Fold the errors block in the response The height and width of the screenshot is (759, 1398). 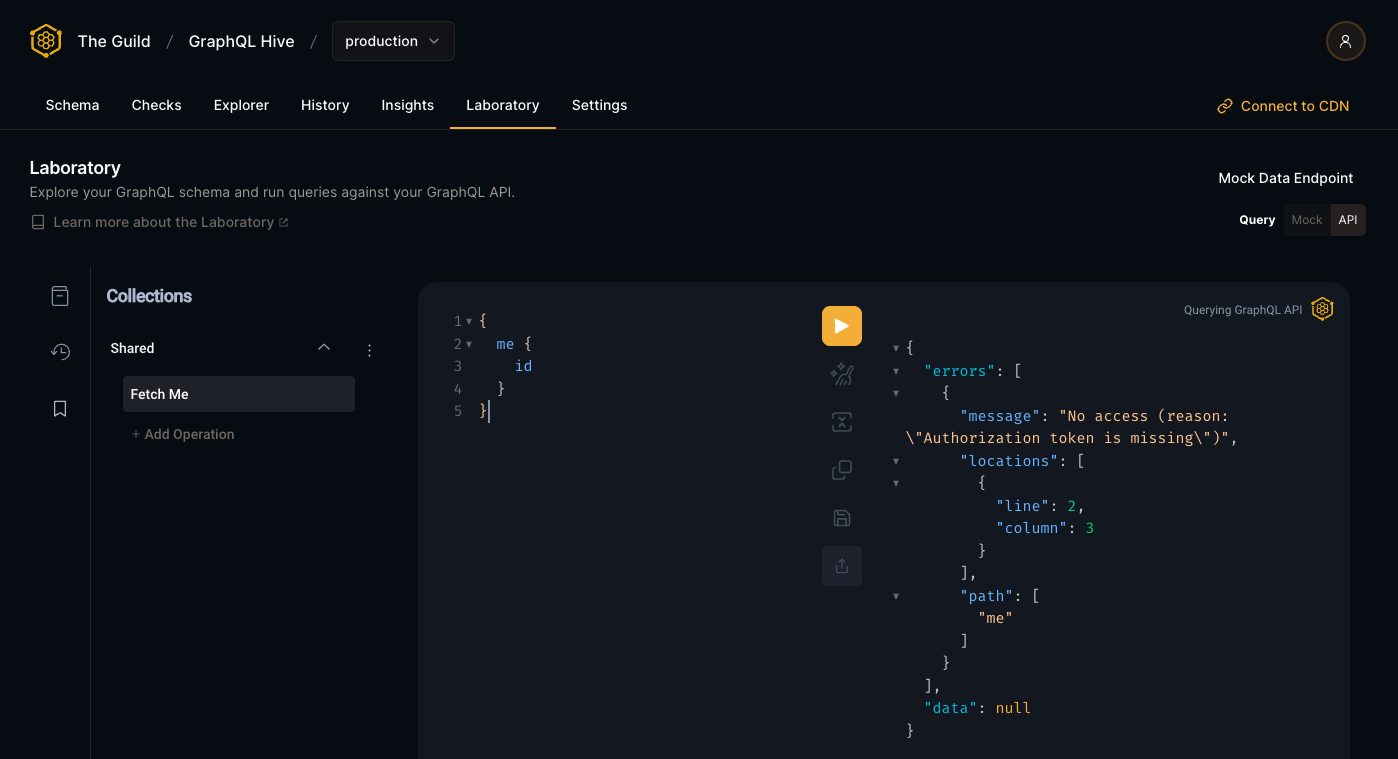pyautogui.click(x=896, y=371)
